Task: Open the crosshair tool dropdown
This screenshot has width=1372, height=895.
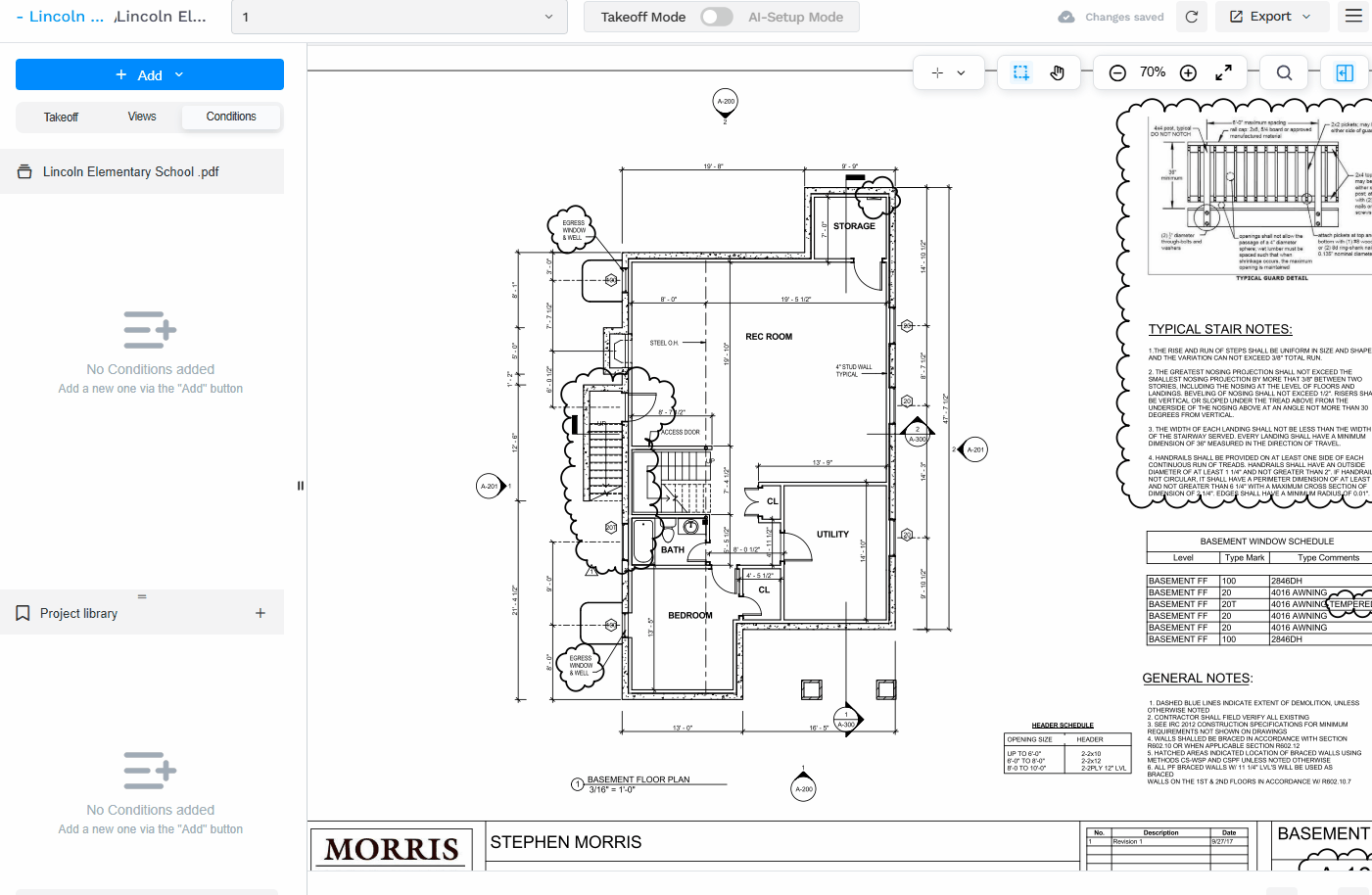Action: click(x=948, y=72)
